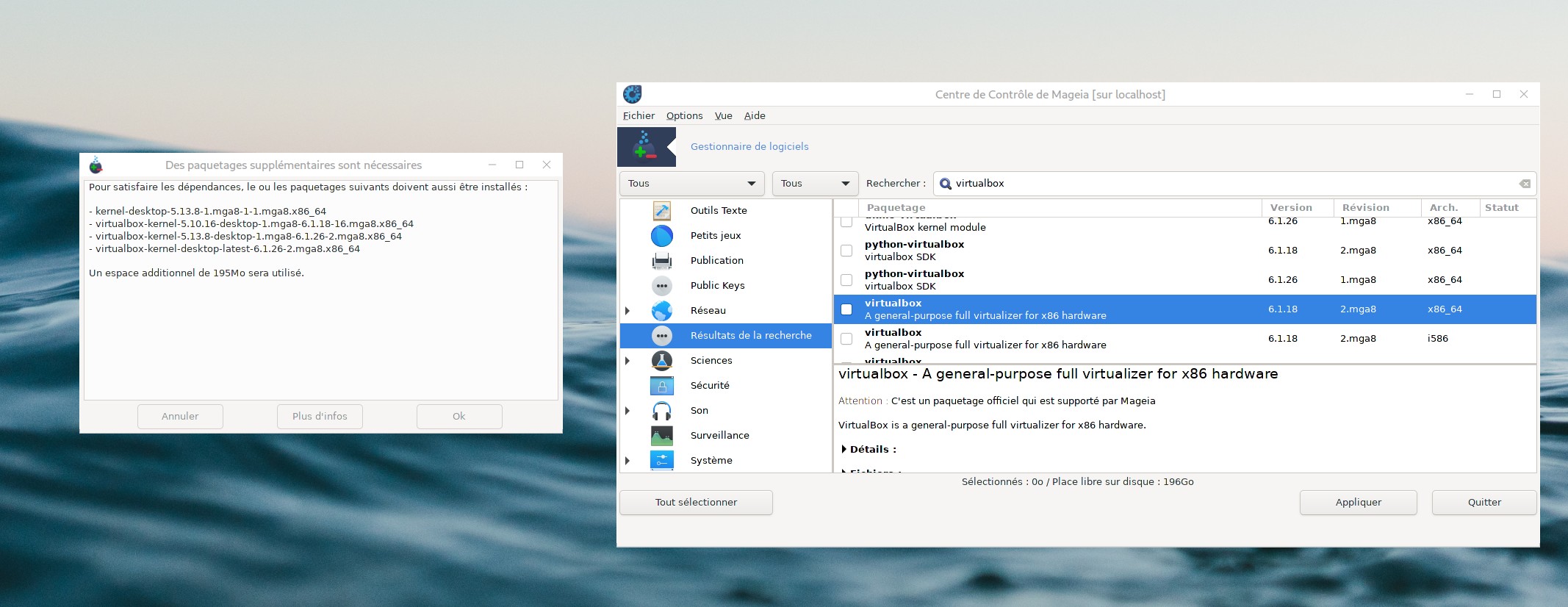The width and height of the screenshot is (1568, 607).
Task: Check the selected virtualbox x86_64 package box
Action: point(846,309)
